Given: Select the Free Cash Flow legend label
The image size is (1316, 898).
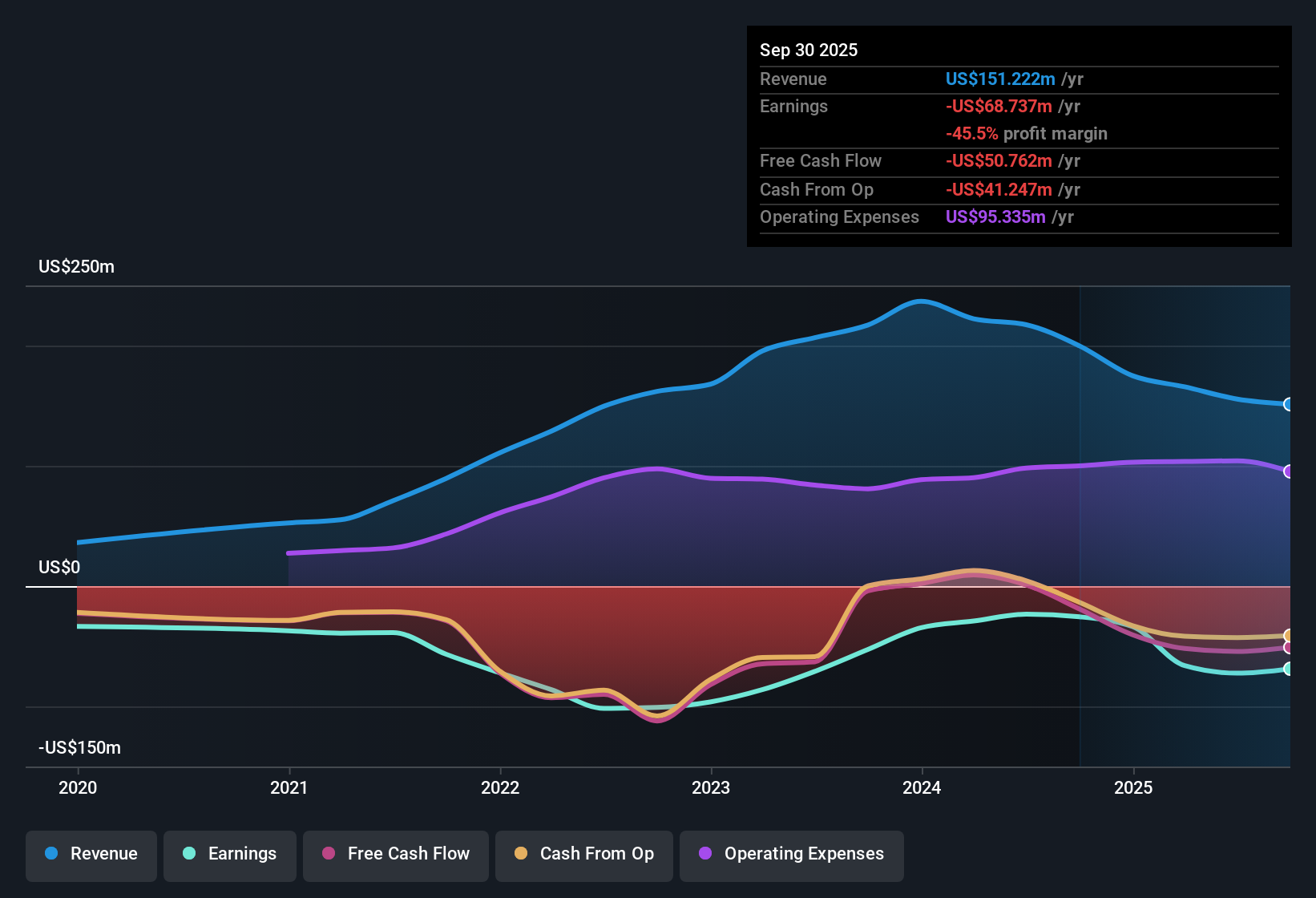Looking at the screenshot, I should coord(409,854).
